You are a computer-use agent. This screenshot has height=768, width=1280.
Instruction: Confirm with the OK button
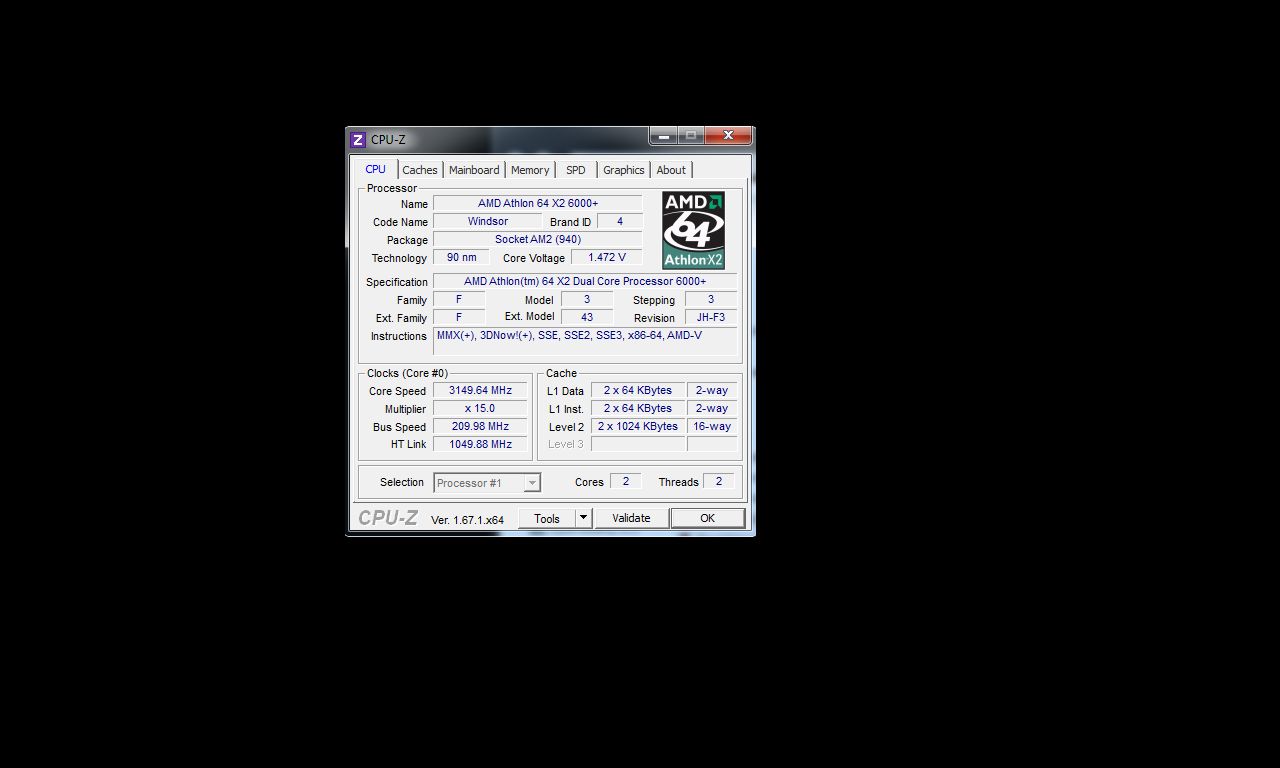(x=708, y=518)
